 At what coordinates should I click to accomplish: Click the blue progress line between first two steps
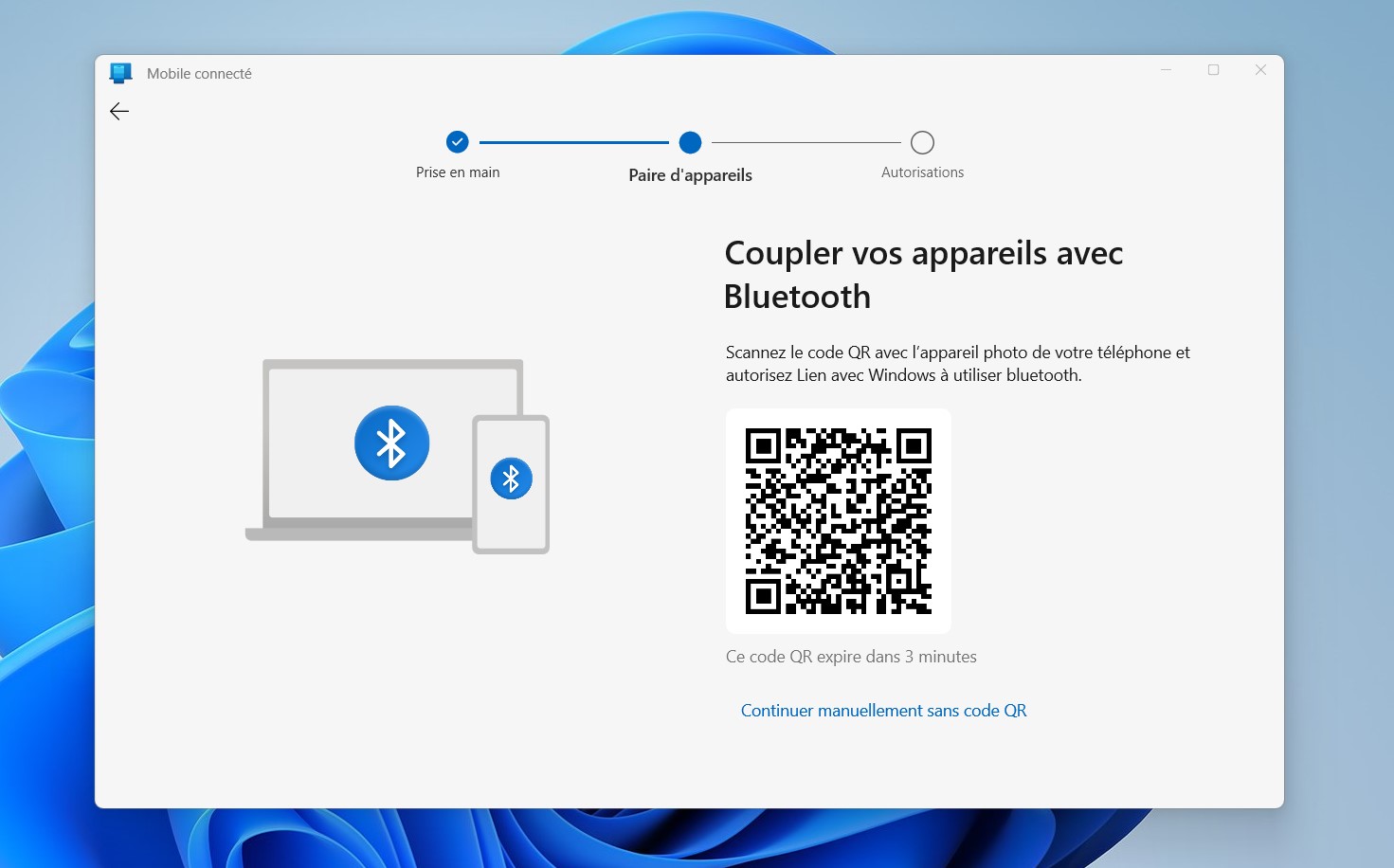[x=573, y=142]
